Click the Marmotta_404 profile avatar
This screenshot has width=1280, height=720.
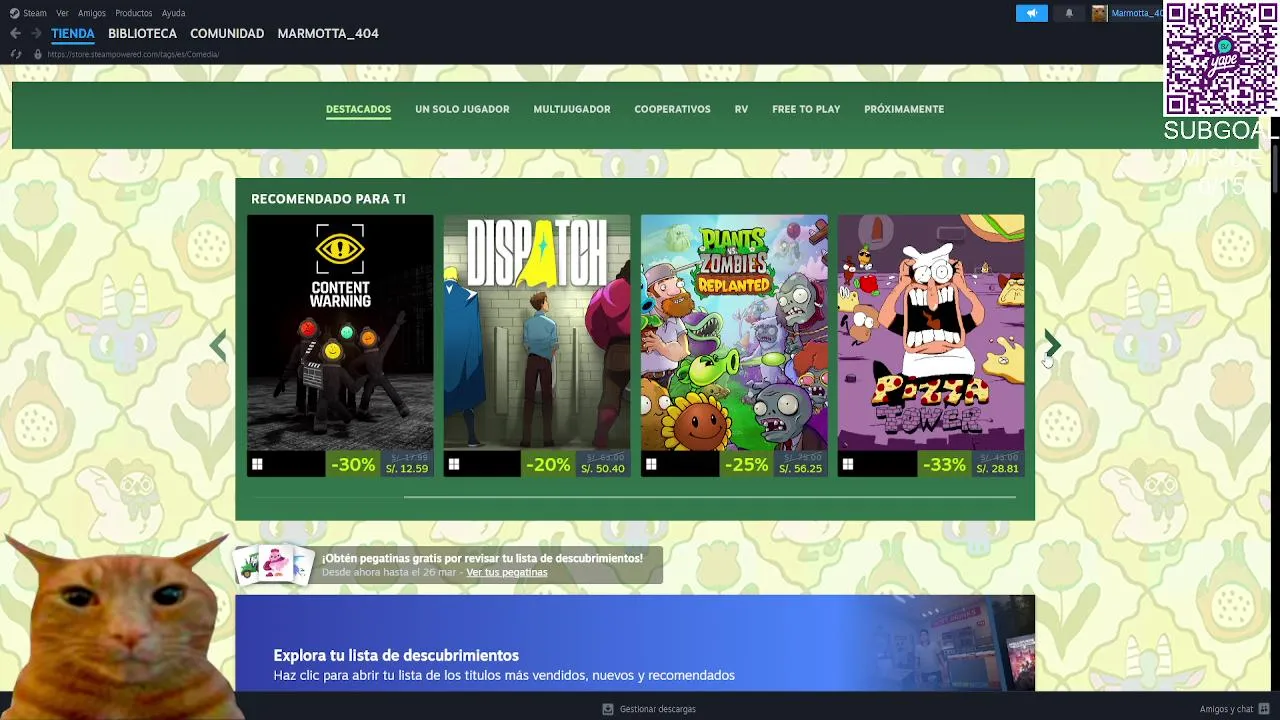(1099, 13)
